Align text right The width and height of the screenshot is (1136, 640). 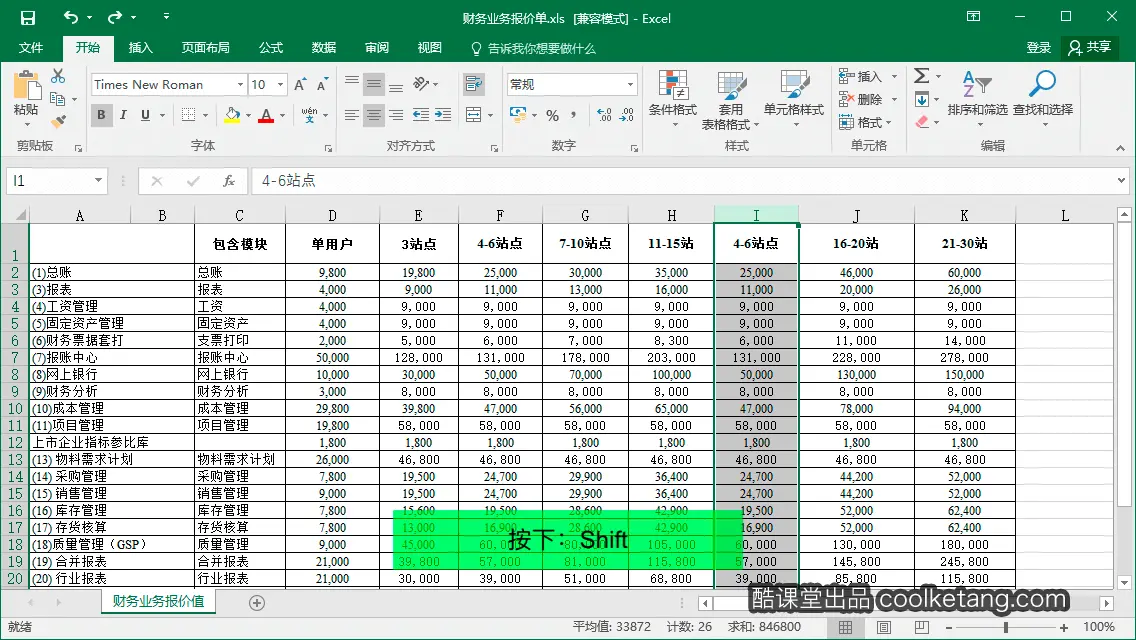click(396, 115)
